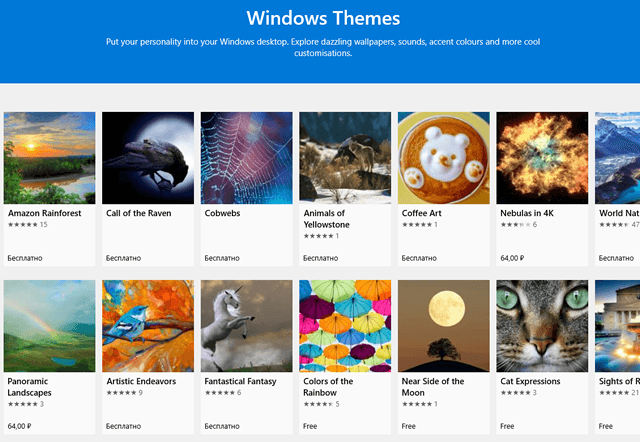The height and width of the screenshot is (442, 640).
Task: Click Colors of the Rainbow star rating
Action: click(318, 404)
